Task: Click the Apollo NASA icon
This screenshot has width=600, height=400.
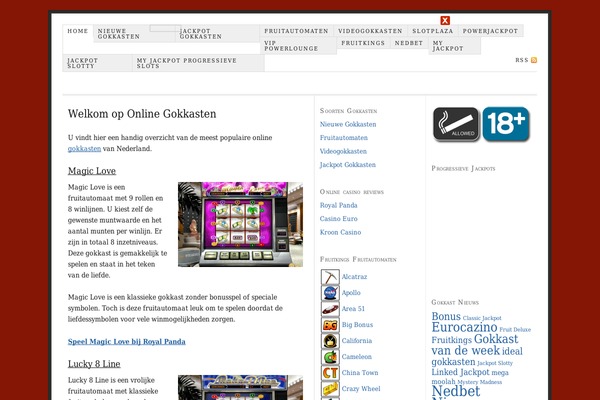Action: (330, 293)
